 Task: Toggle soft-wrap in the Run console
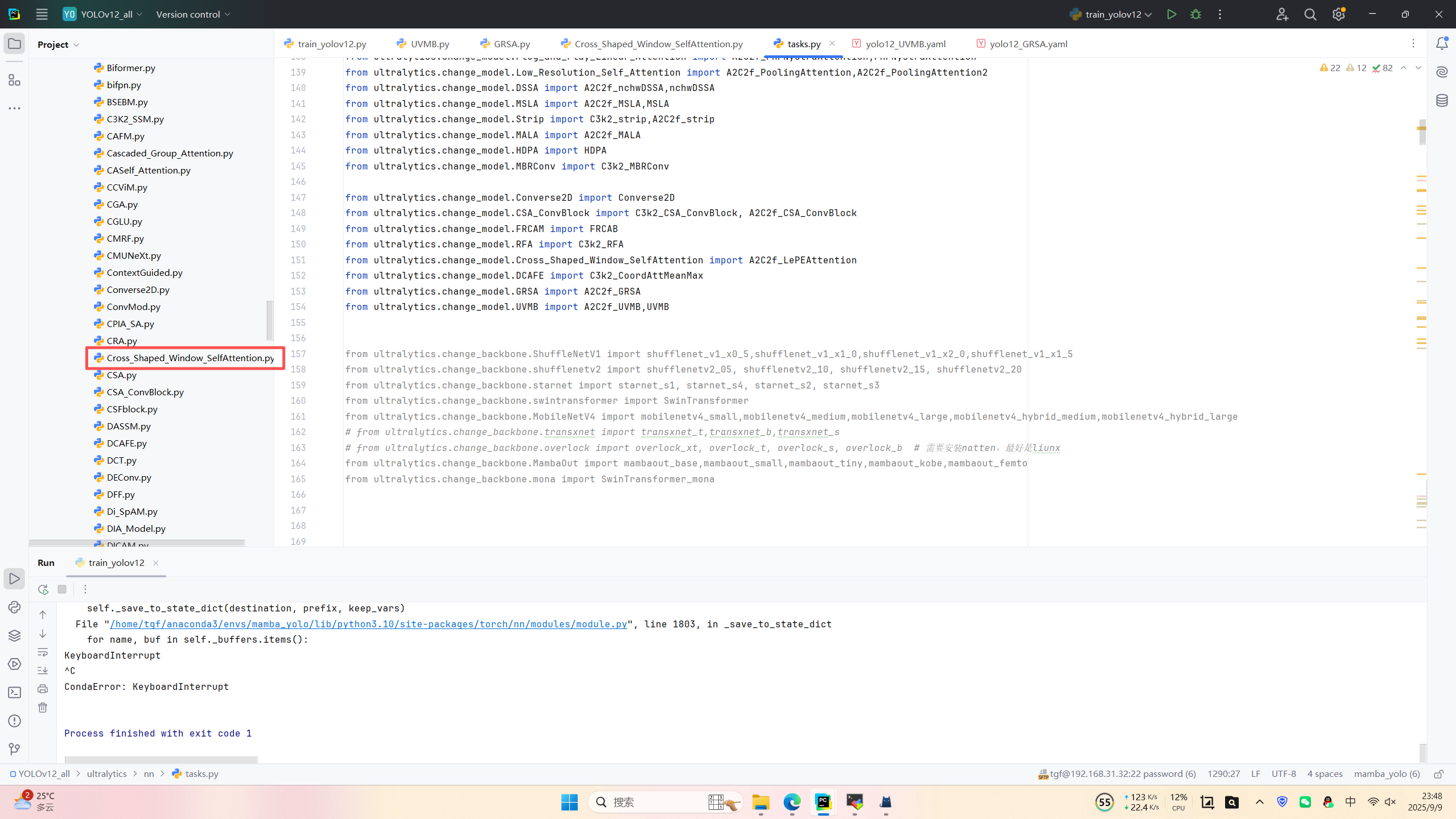tap(43, 652)
